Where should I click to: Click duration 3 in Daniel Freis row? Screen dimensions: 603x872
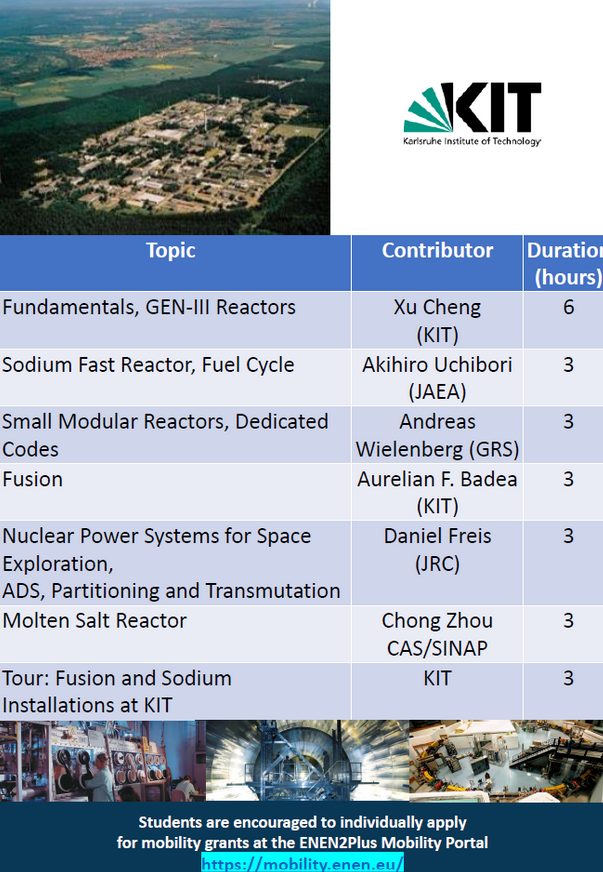pyautogui.click(x=564, y=563)
